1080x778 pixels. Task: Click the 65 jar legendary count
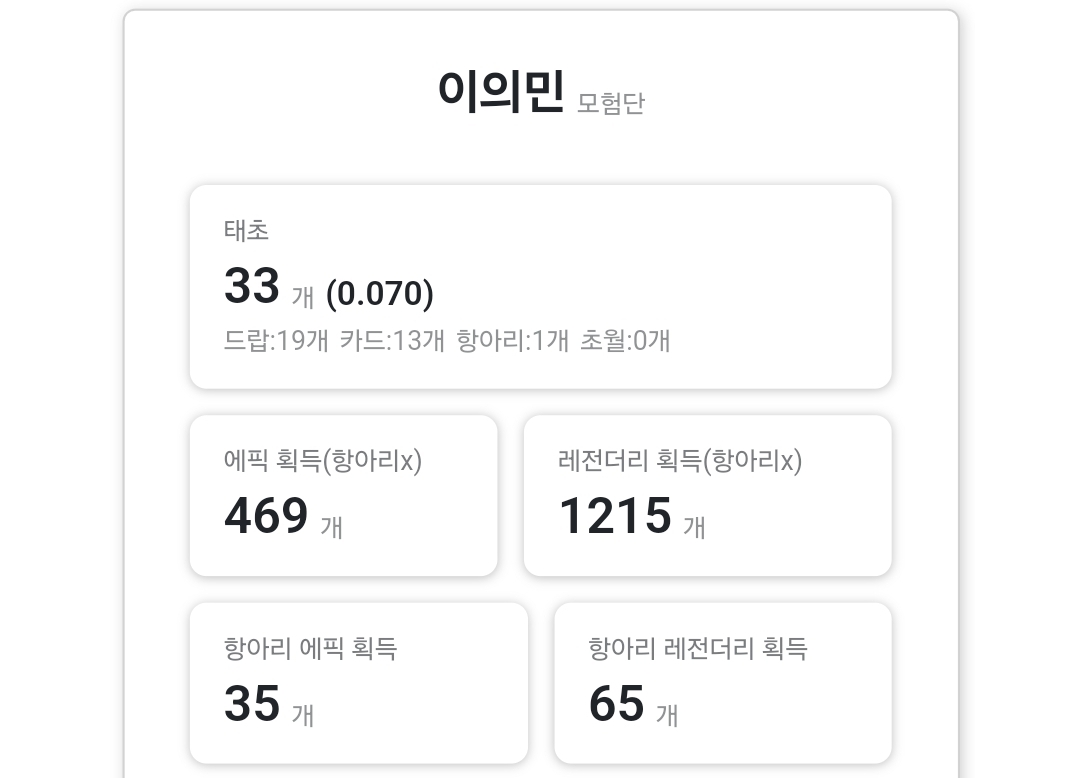pyautogui.click(x=616, y=704)
